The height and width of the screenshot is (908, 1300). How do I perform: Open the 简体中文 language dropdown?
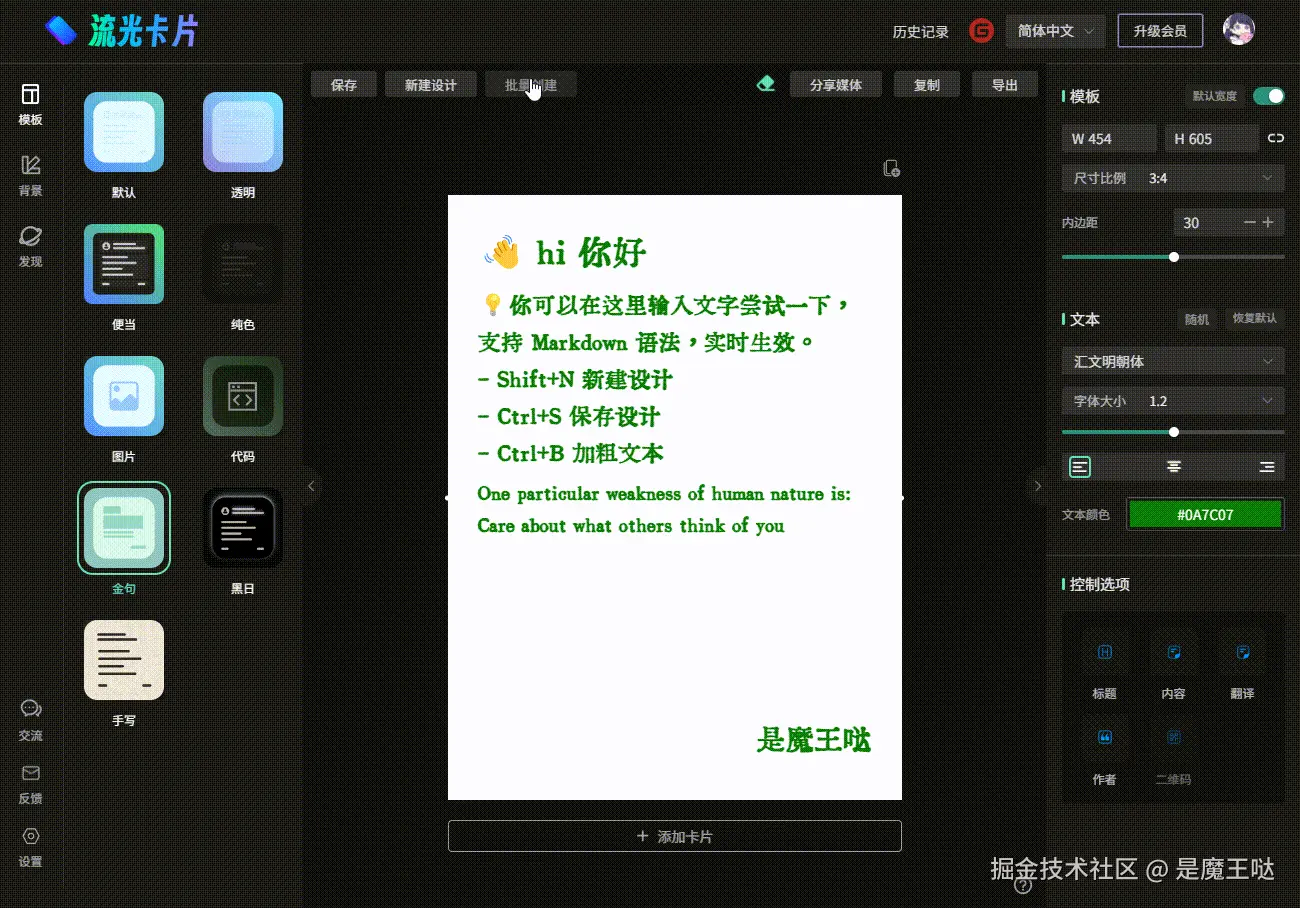point(1056,31)
